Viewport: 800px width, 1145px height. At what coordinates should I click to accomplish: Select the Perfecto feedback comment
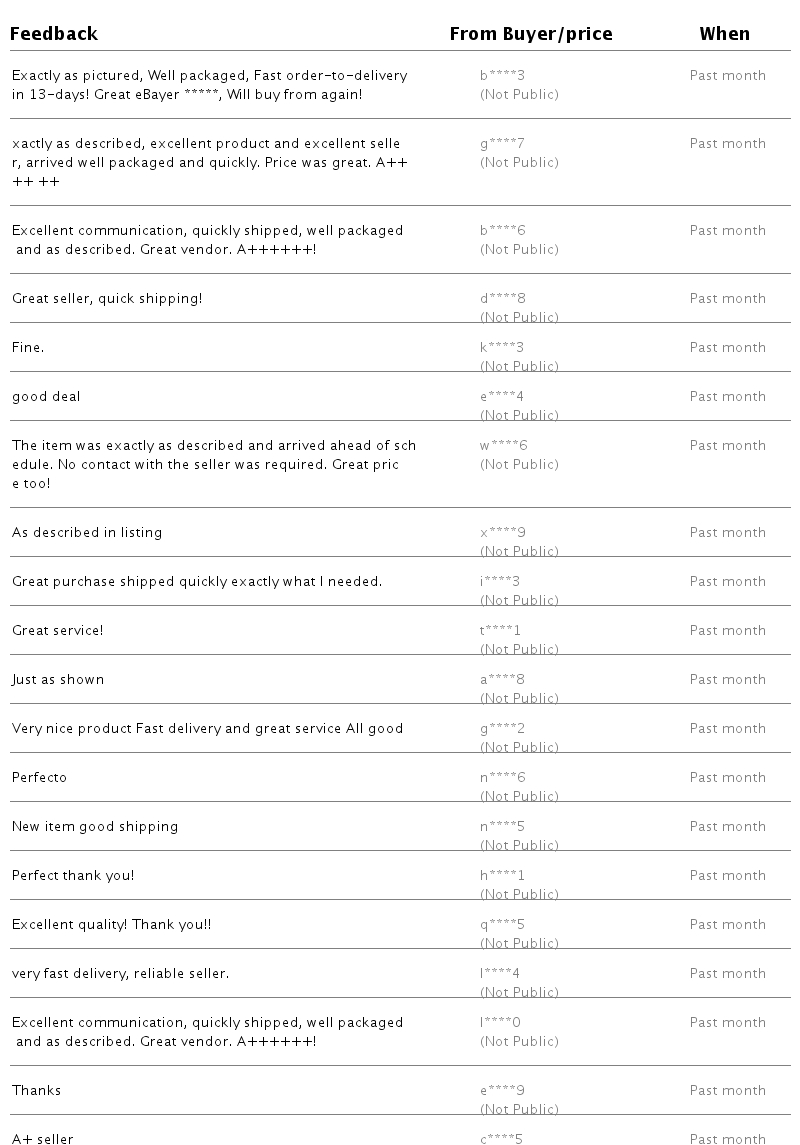click(39, 777)
